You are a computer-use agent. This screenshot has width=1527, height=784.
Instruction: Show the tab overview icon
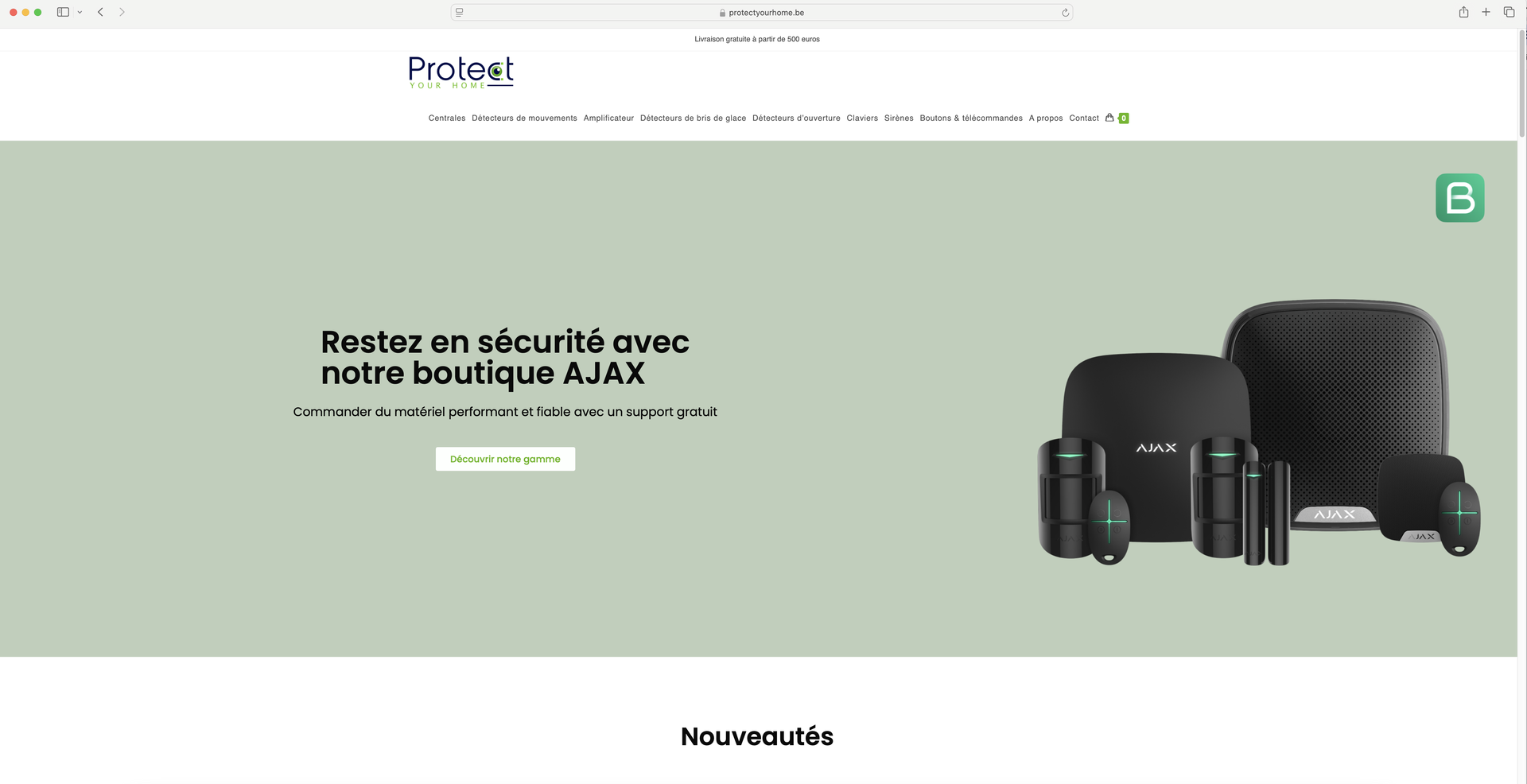(1509, 12)
